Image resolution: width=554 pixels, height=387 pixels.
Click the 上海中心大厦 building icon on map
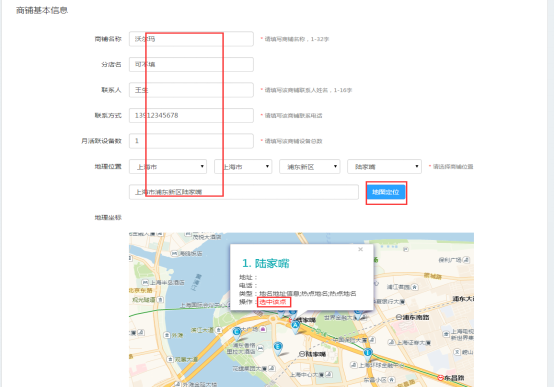(329, 374)
